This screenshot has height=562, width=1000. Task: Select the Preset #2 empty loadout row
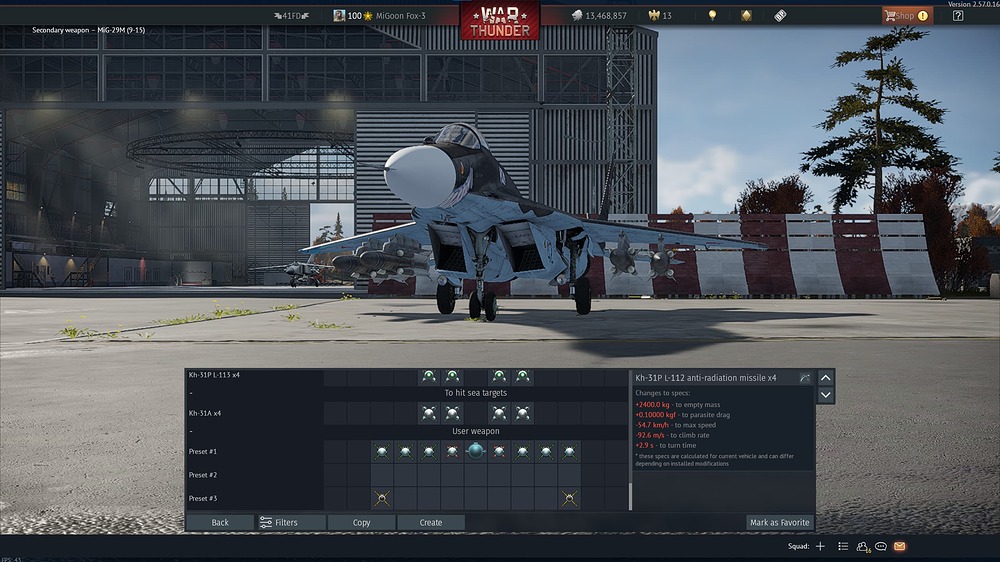pos(407,475)
